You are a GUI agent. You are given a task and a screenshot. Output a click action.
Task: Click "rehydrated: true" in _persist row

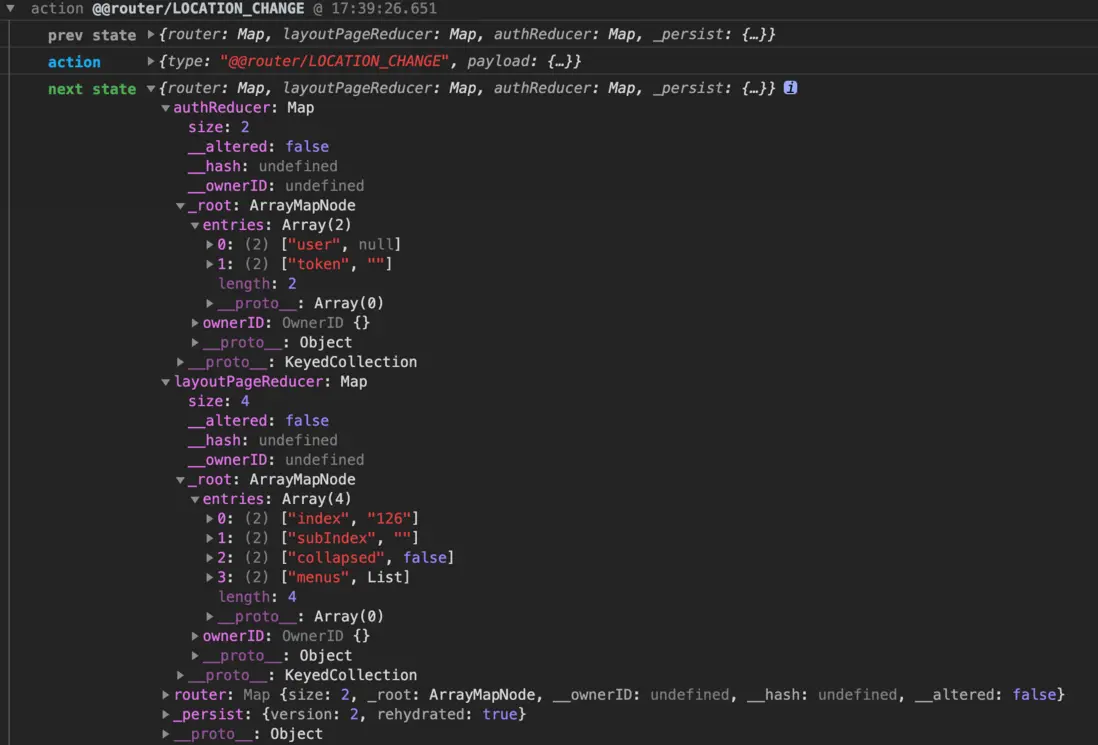446,714
